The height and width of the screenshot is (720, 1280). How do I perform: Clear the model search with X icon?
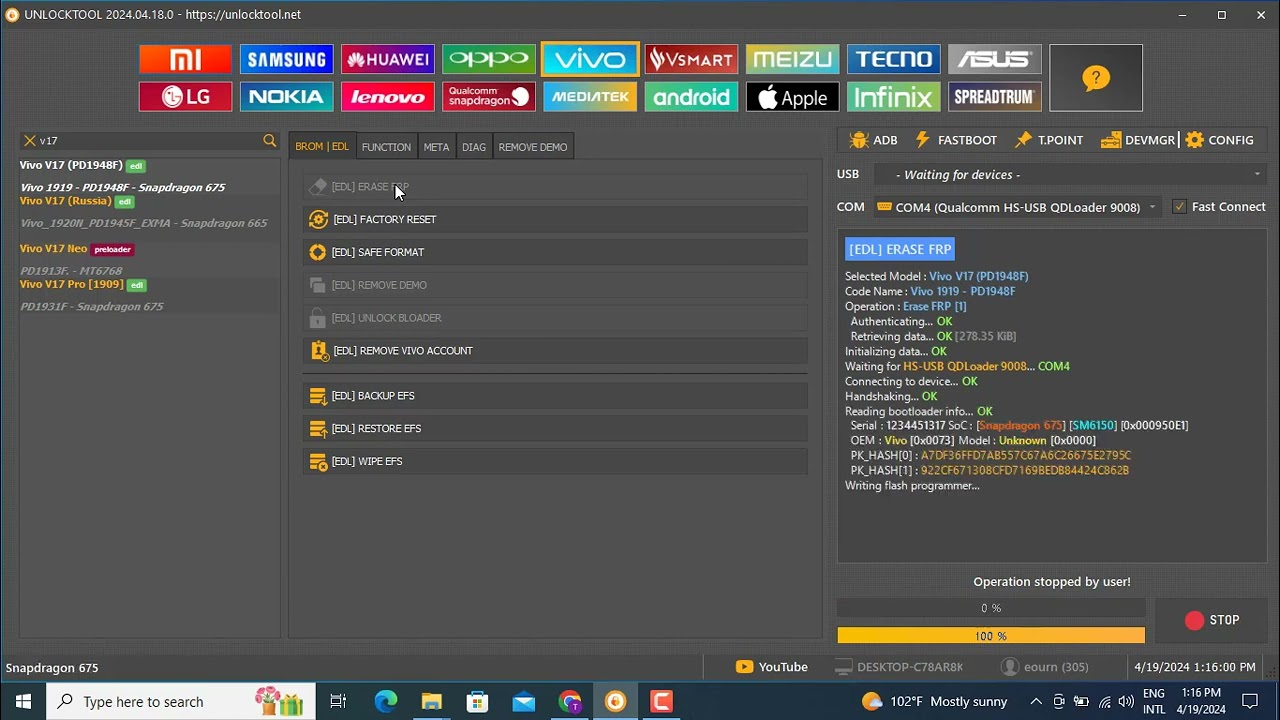(30, 141)
